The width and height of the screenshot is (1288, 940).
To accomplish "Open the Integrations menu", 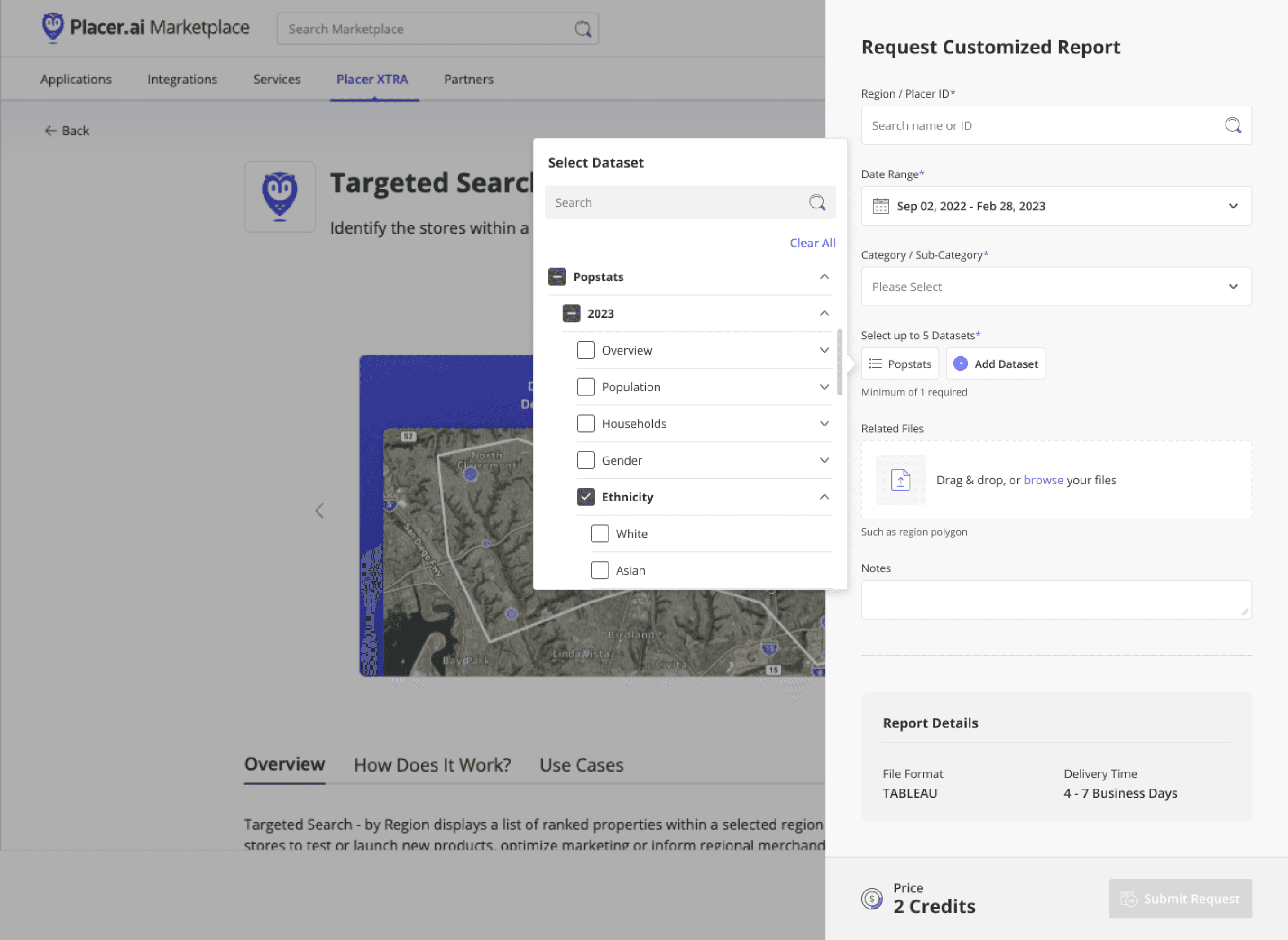I will coord(182,79).
